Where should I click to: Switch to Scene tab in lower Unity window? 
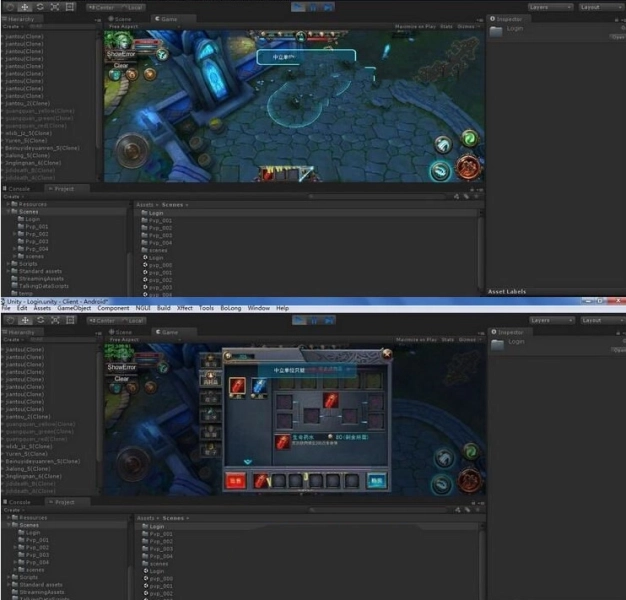point(121,332)
